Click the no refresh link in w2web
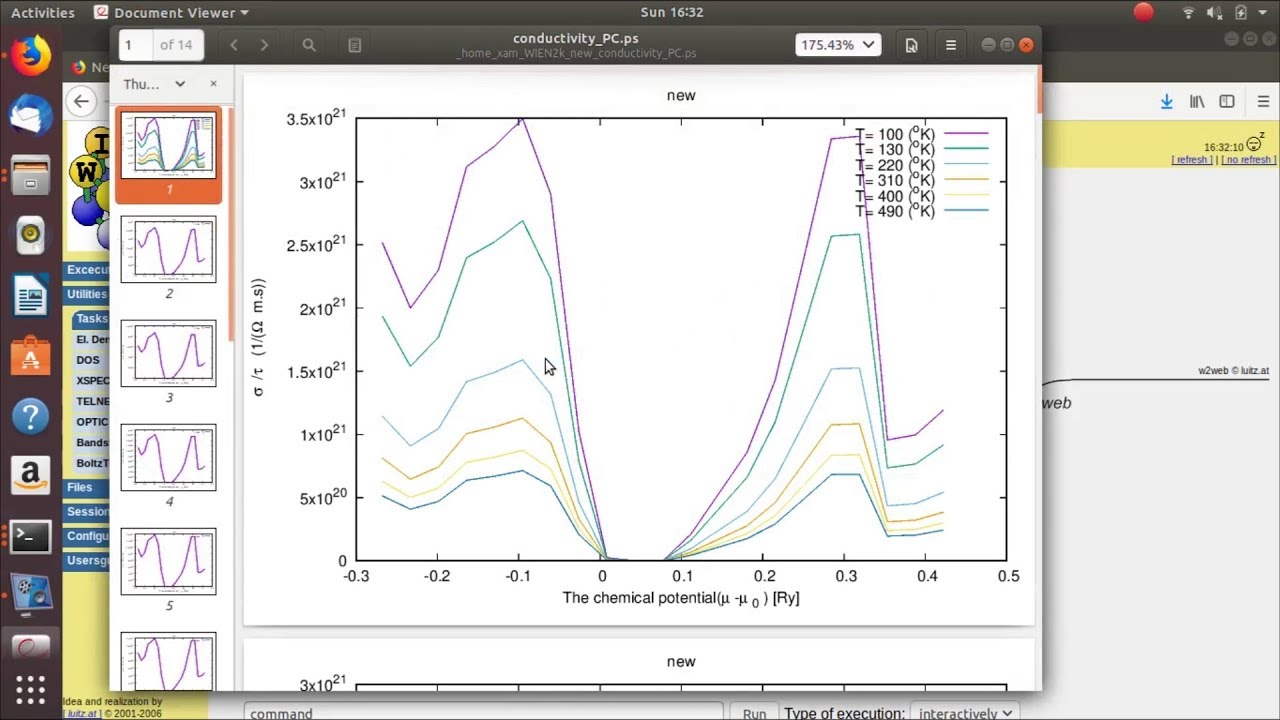The image size is (1280, 720). click(x=1248, y=160)
